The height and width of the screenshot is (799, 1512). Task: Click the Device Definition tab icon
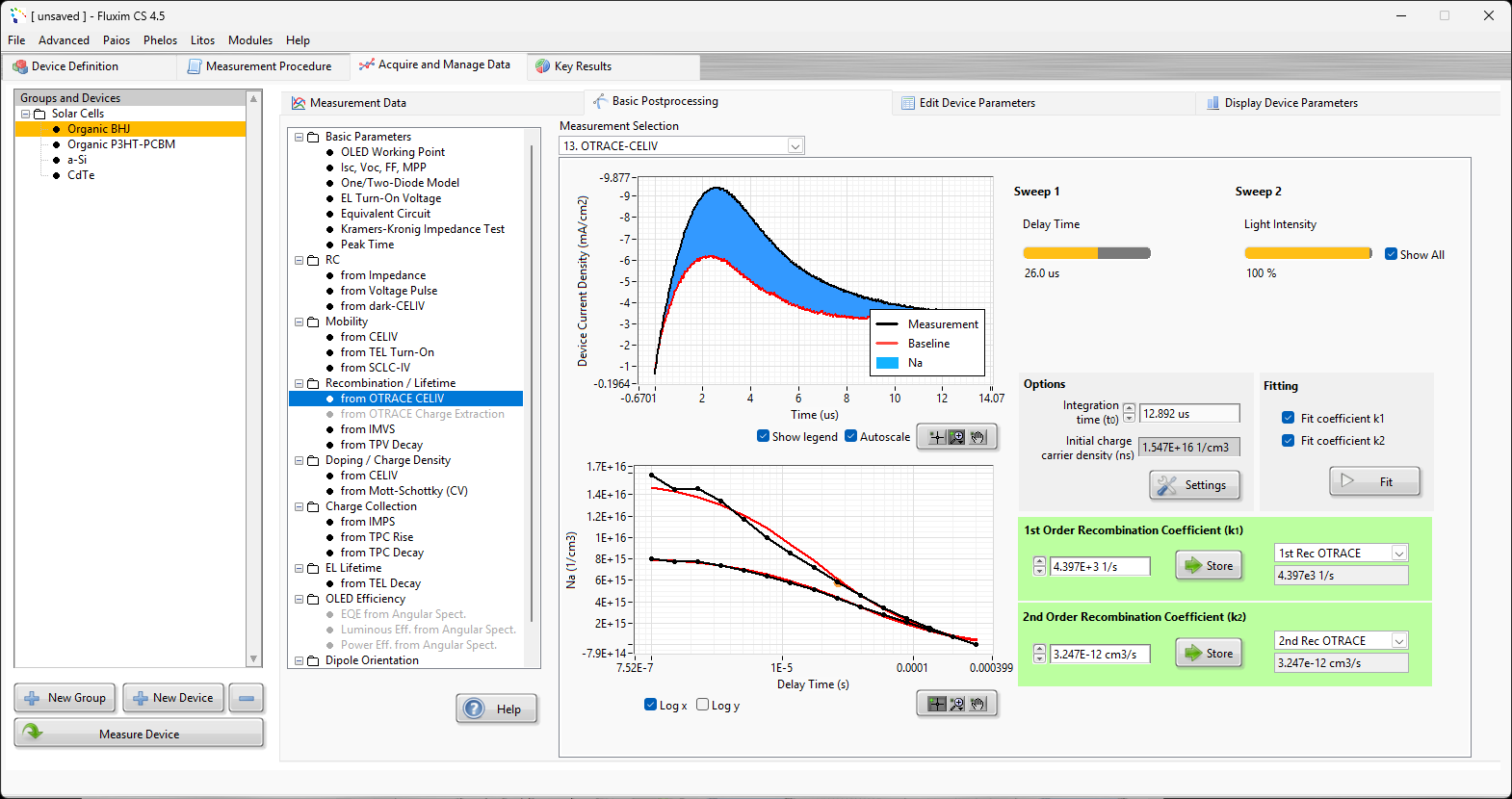click(20, 66)
